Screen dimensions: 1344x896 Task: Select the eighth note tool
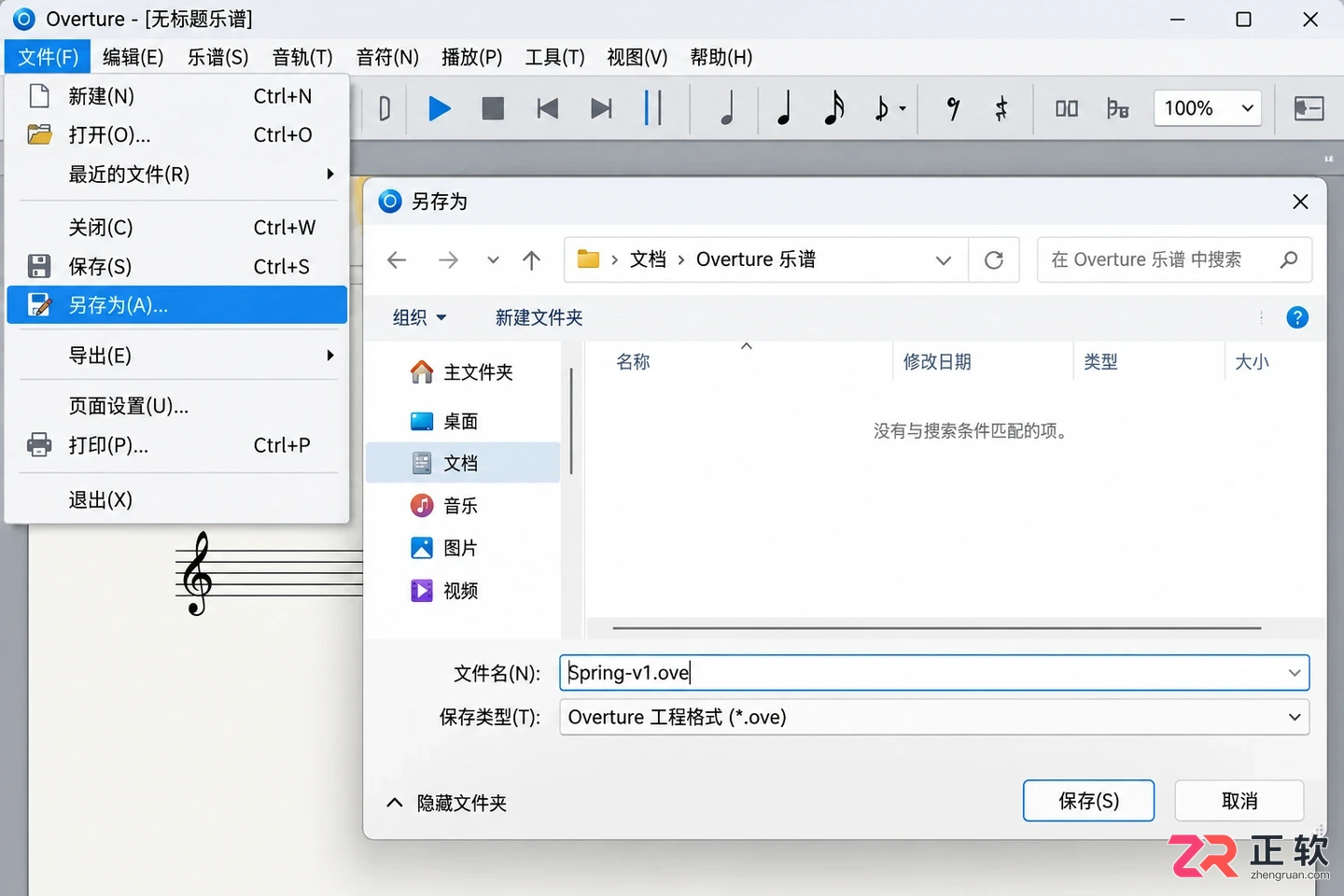tap(881, 109)
